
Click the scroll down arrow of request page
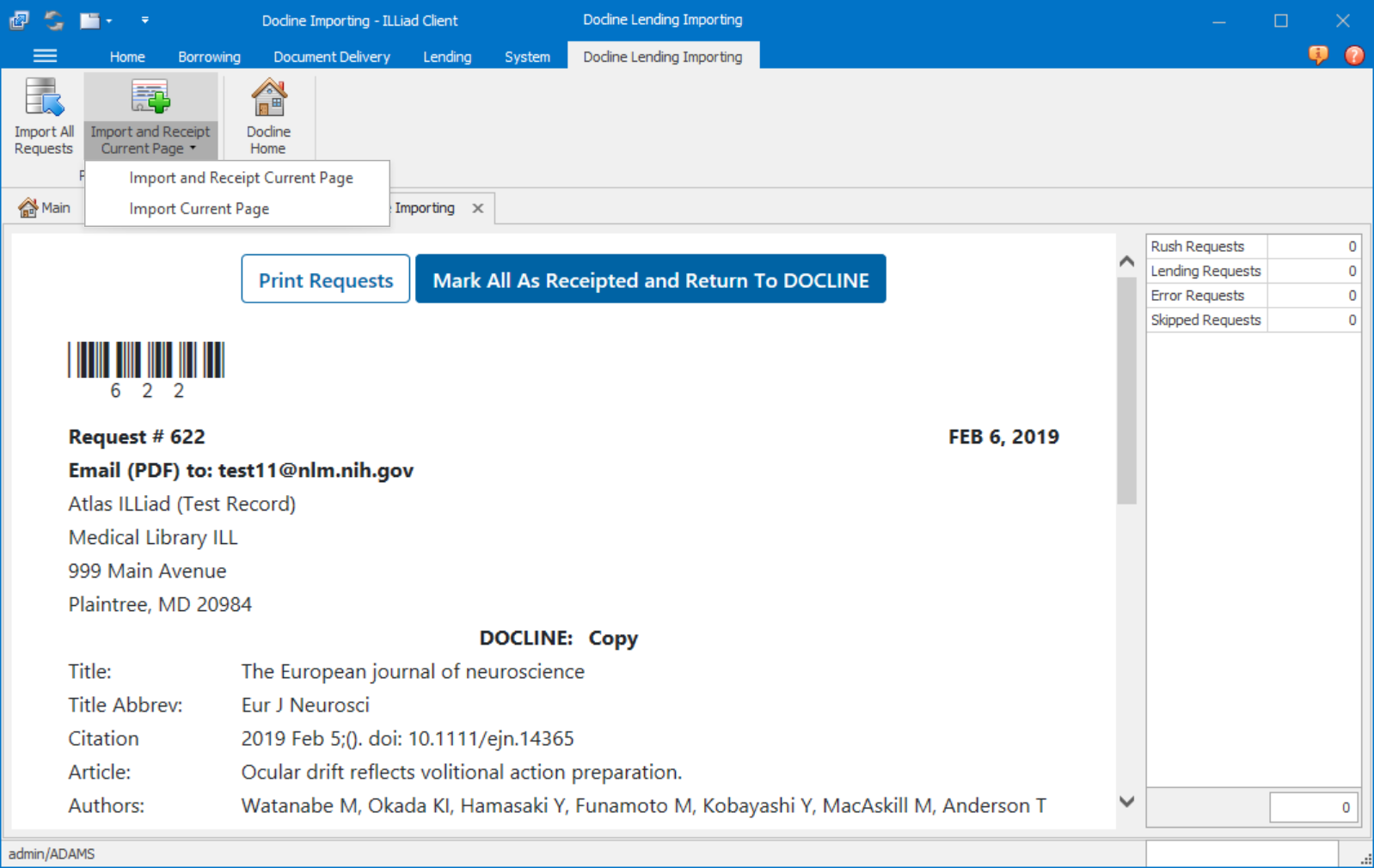(x=1126, y=801)
